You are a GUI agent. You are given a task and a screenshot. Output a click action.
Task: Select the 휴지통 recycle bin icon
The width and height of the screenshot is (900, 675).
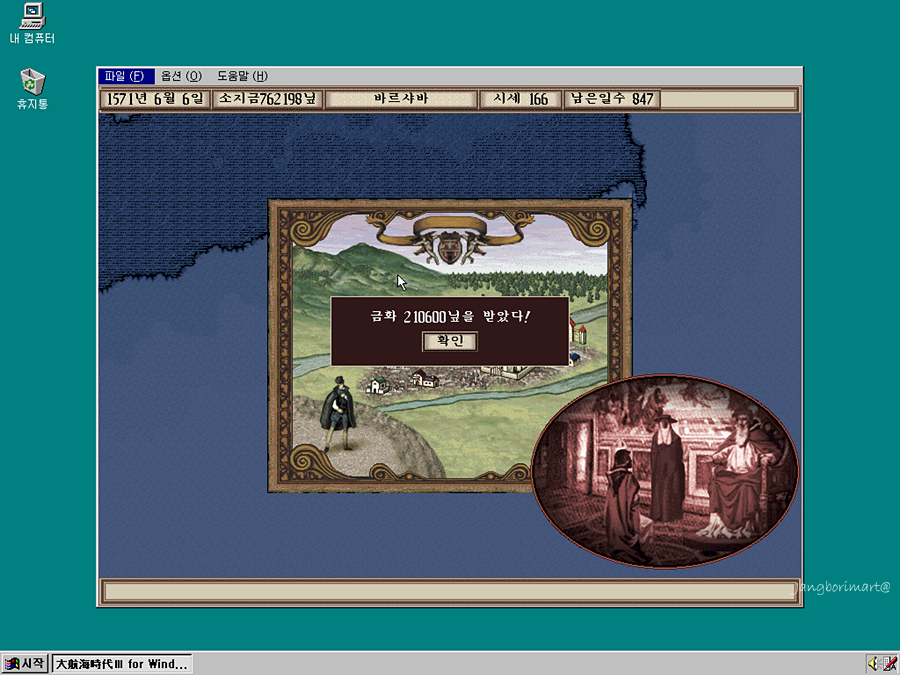pyautogui.click(x=32, y=89)
